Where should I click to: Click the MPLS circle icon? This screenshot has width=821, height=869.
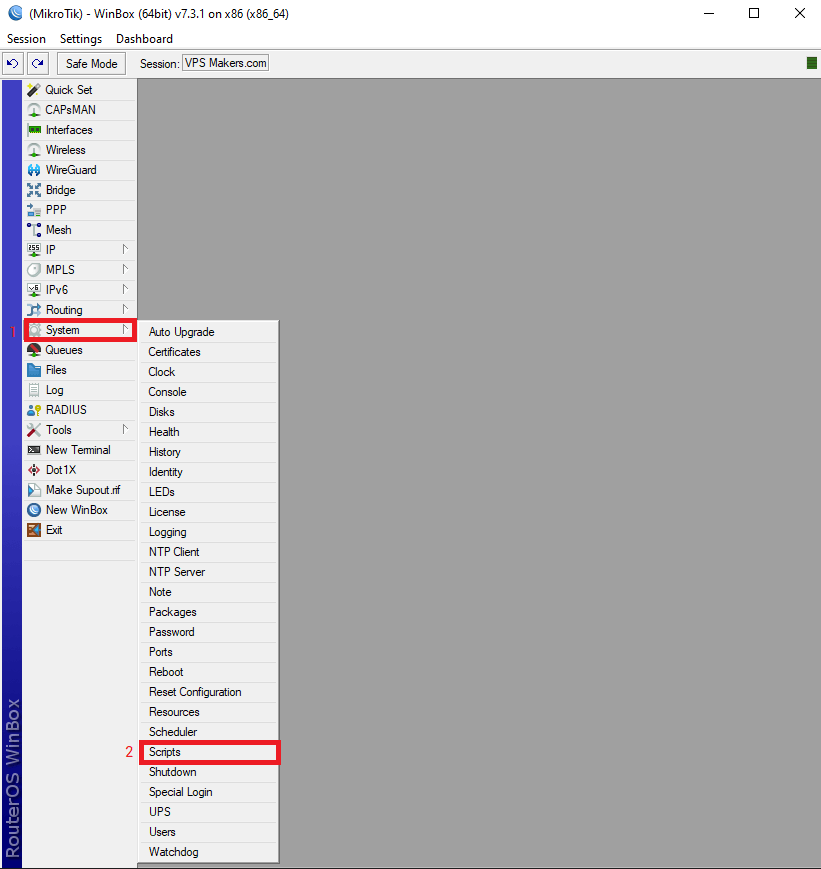coord(34,270)
